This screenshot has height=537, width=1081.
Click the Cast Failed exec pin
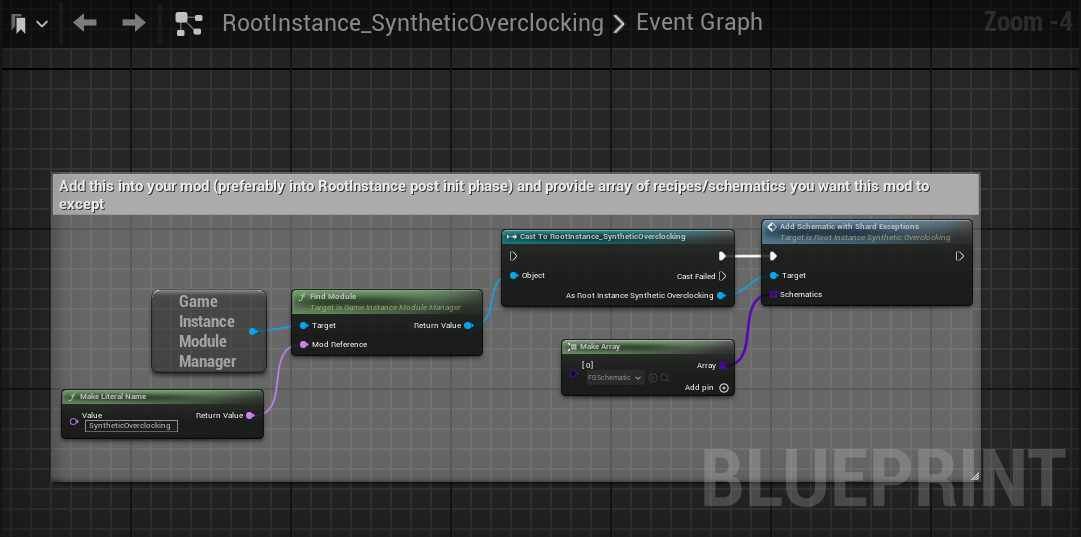point(723,276)
